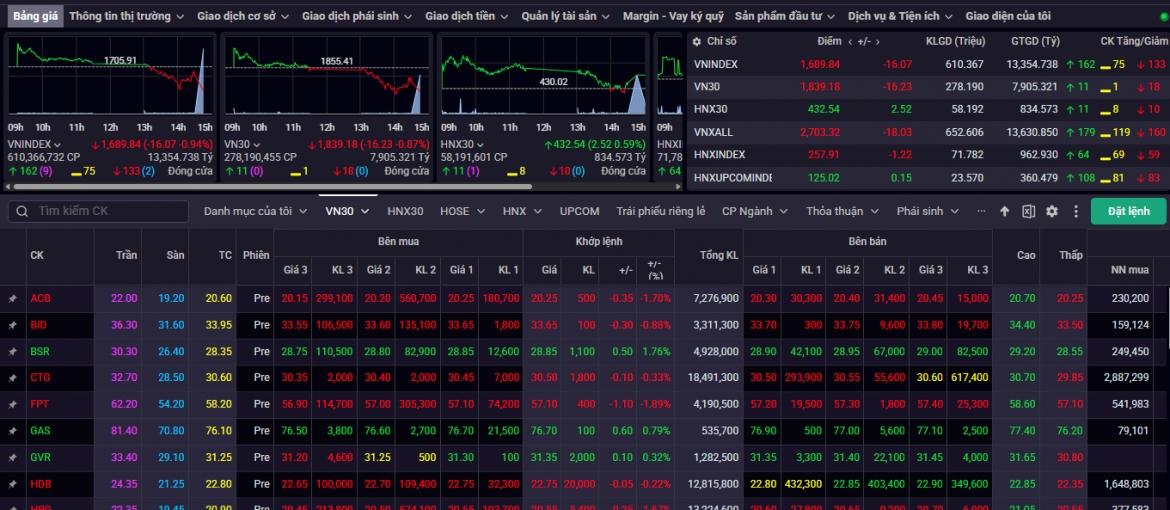
Task: Click BSR matched price 28.85 under Khớp lệnh
Action: (543, 352)
